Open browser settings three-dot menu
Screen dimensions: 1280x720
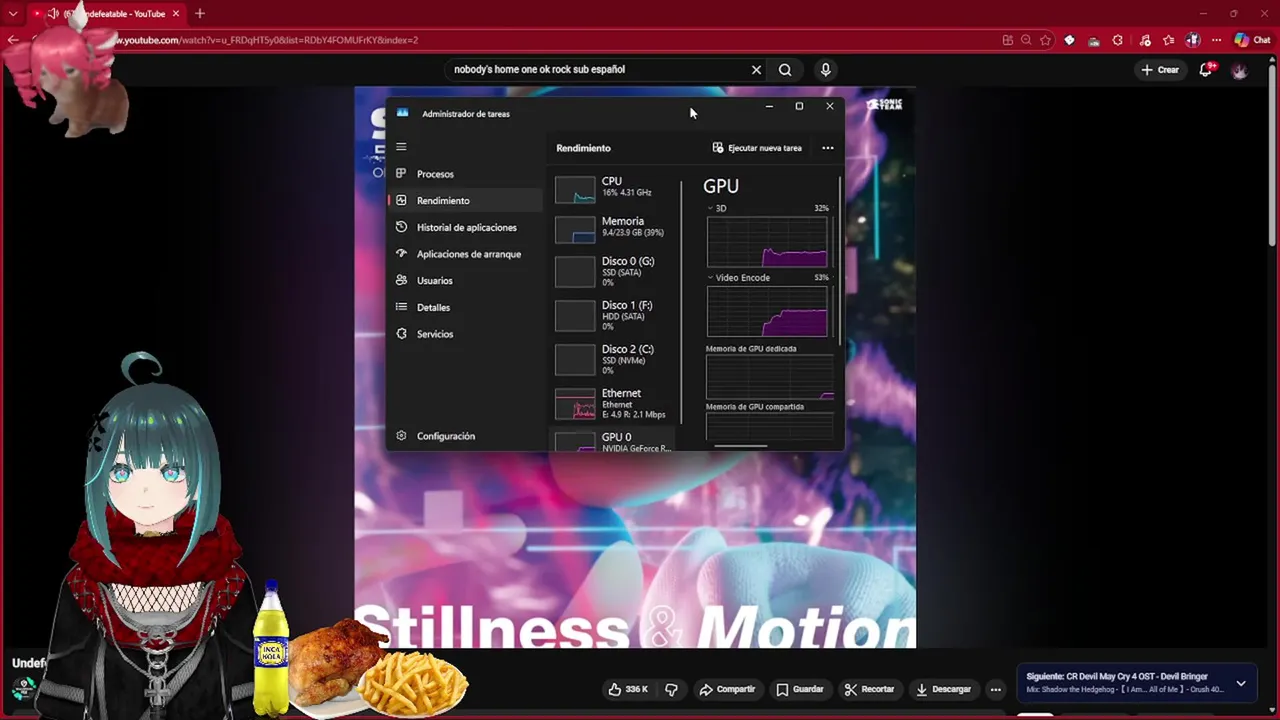pyautogui.click(x=1216, y=40)
